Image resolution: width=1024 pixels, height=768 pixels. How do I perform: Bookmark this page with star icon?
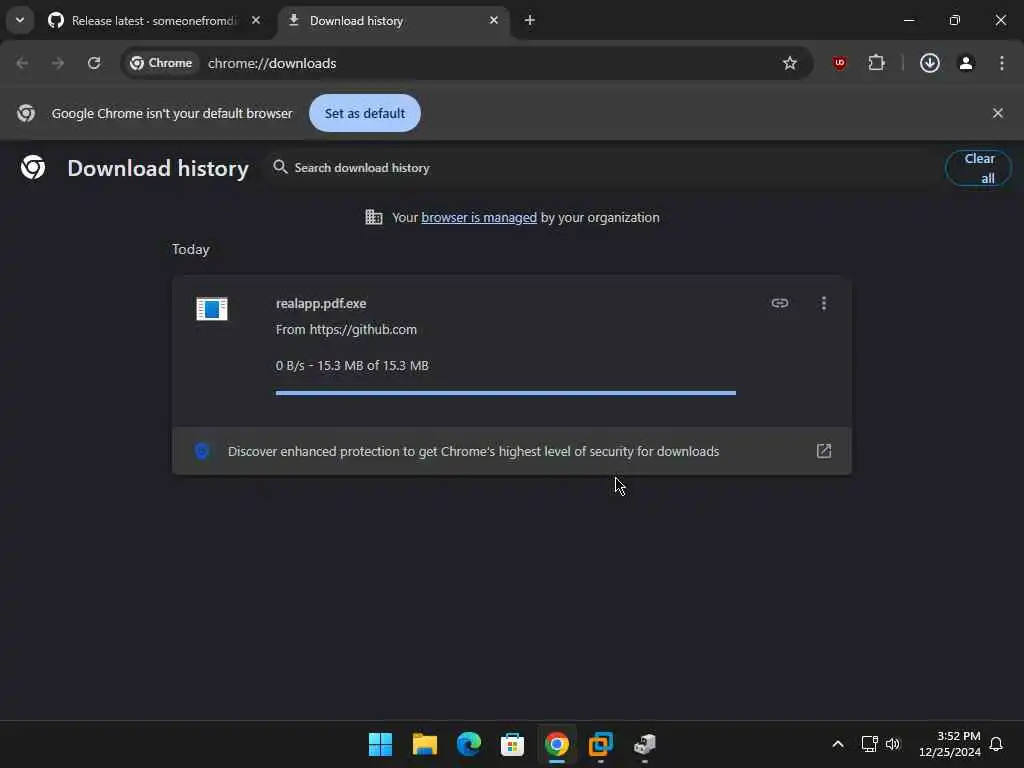790,63
